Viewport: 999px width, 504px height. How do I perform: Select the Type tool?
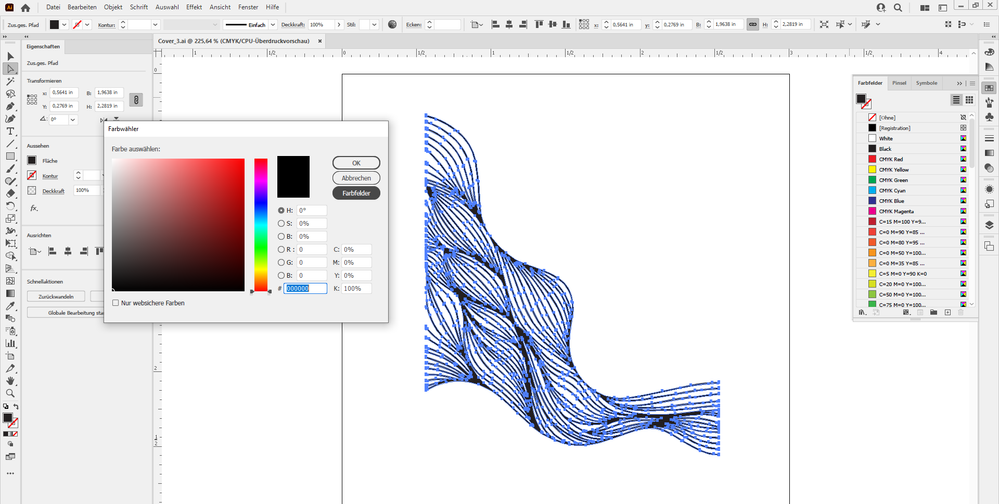tap(10, 131)
